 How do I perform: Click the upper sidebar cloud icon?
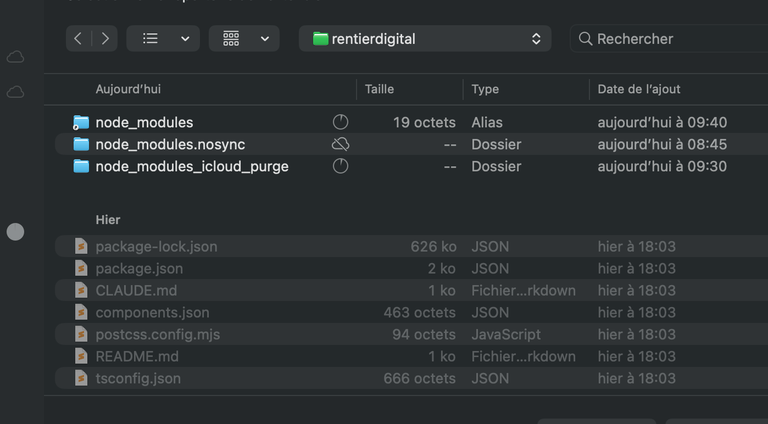click(x=15, y=57)
